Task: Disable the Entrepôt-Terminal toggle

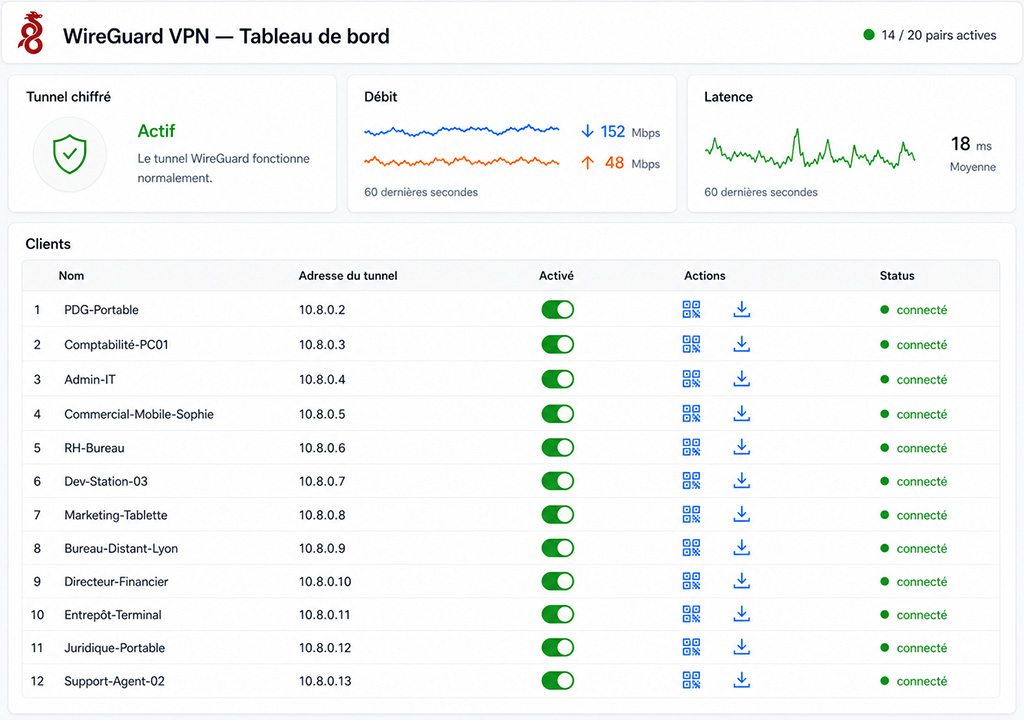Action: click(558, 614)
